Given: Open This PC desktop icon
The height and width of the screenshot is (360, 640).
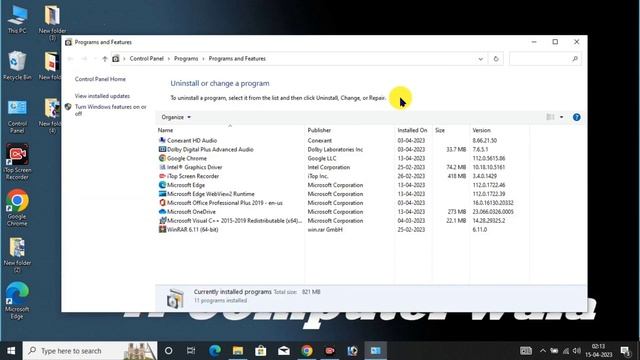Looking at the screenshot, I should 17,19.
